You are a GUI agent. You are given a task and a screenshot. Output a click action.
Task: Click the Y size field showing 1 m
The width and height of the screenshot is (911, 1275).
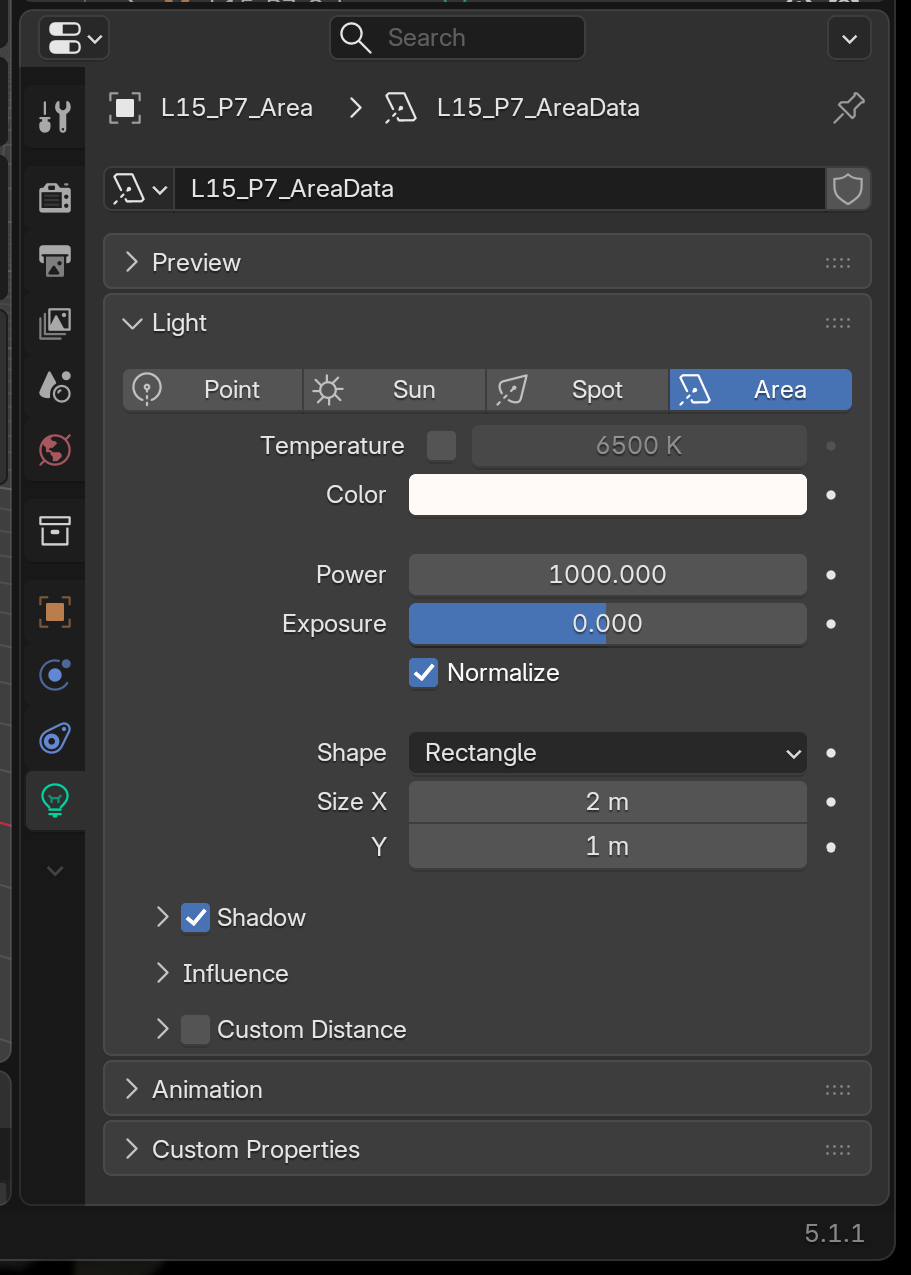[607, 847]
